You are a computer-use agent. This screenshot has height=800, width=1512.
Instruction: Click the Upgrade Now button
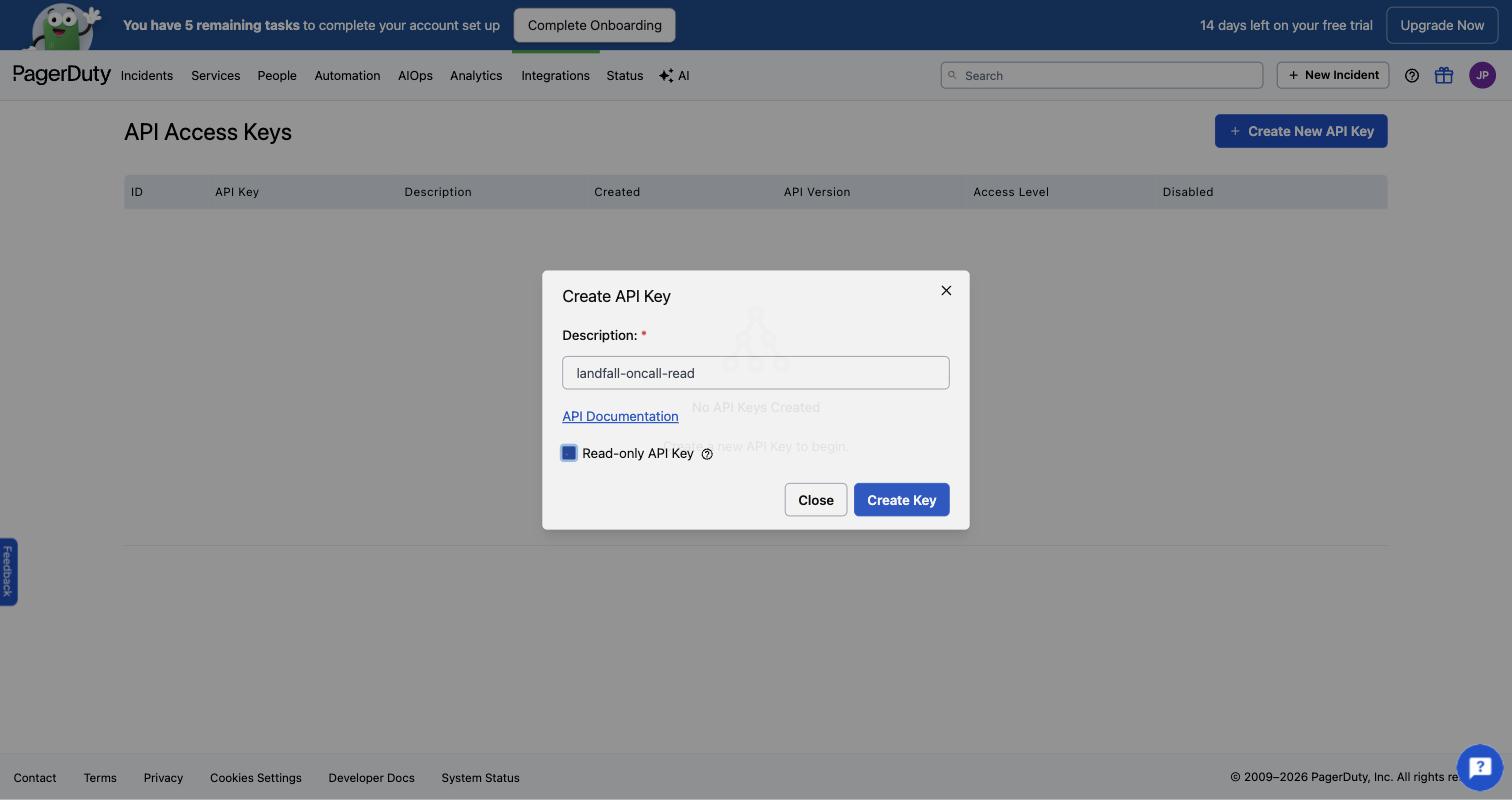tap(1442, 25)
